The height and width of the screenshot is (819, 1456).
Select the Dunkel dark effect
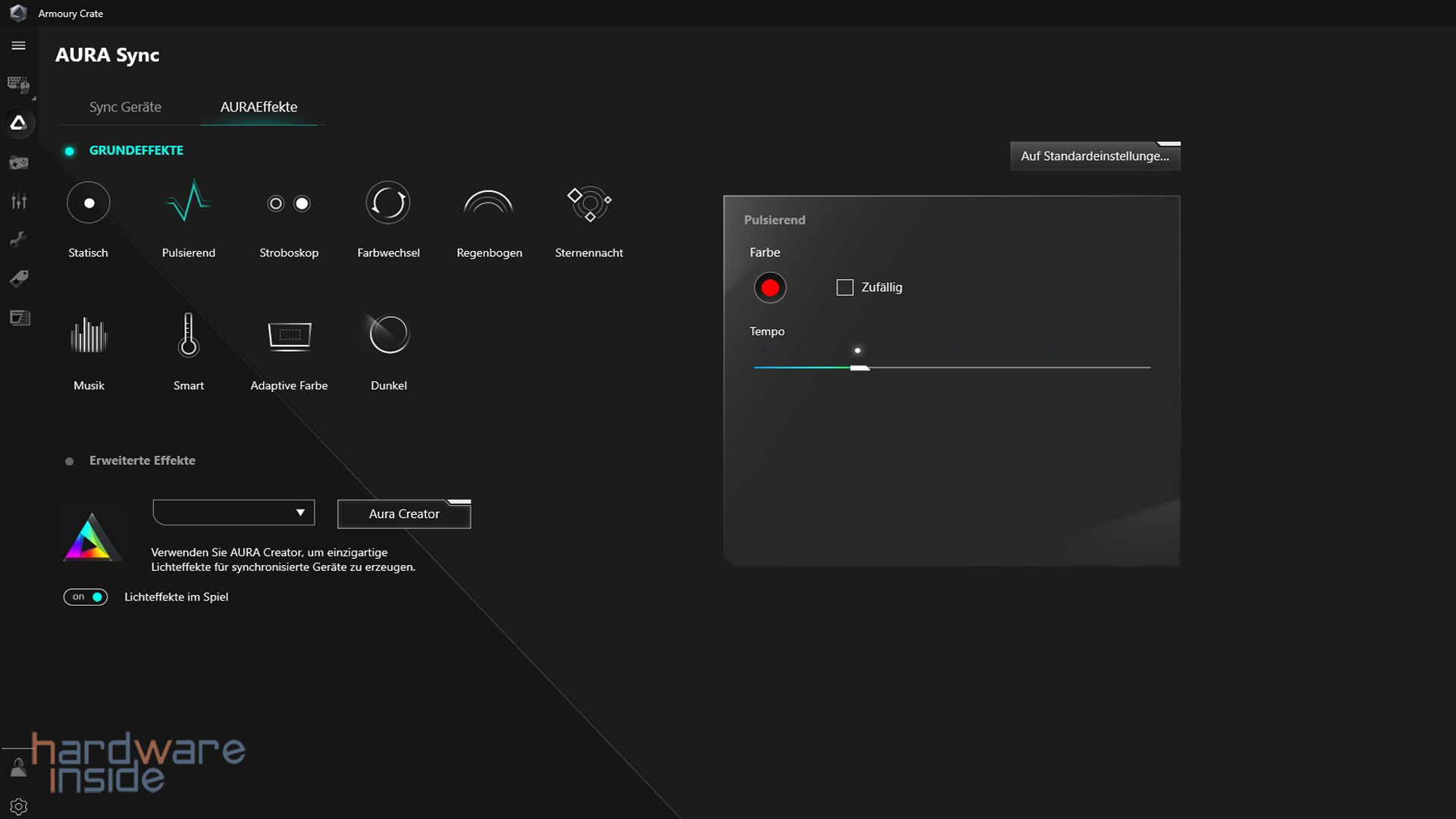(x=389, y=335)
